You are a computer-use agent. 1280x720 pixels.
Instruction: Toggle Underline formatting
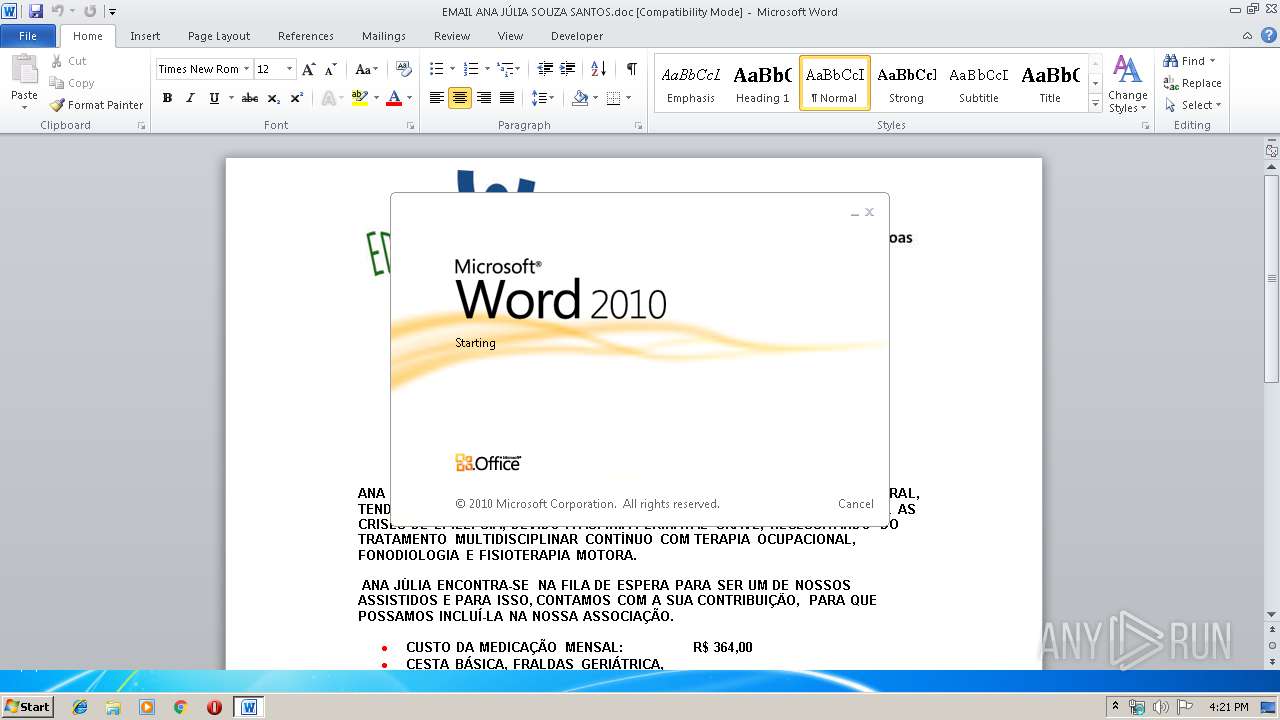[x=214, y=98]
